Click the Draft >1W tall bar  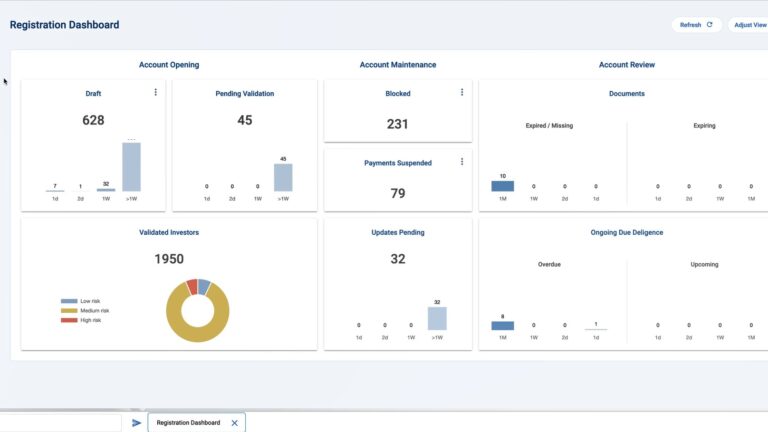[131, 167]
